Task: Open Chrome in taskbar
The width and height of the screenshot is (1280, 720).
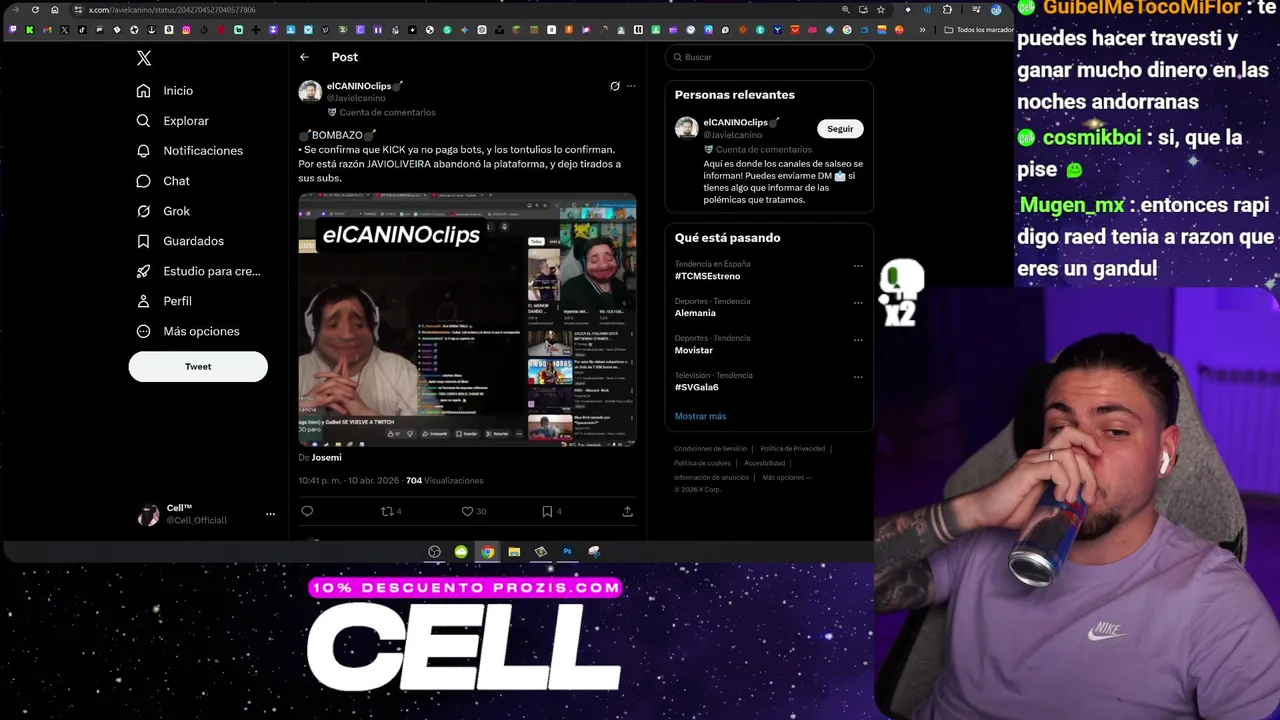Action: [x=487, y=552]
